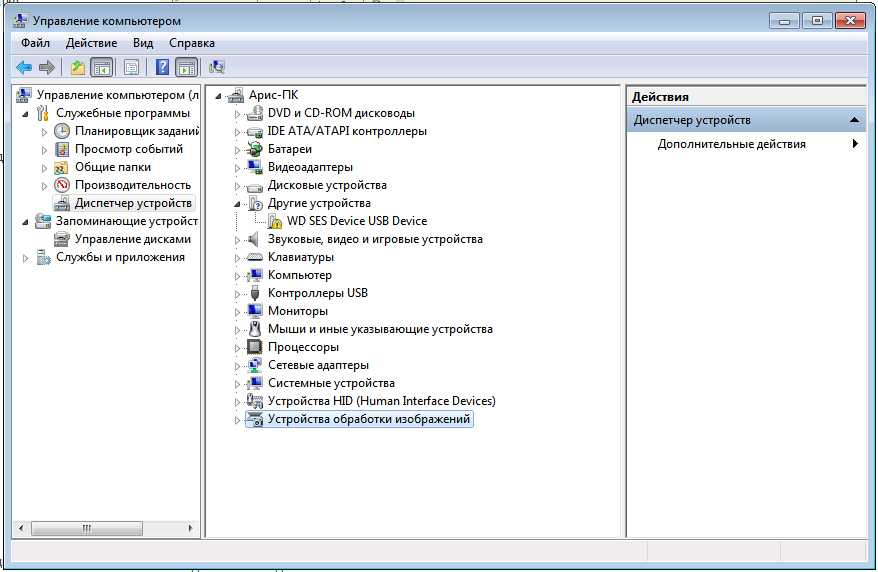Expand DVD и CD-ROM дисководы node
The image size is (878, 572).
pyautogui.click(x=237, y=114)
